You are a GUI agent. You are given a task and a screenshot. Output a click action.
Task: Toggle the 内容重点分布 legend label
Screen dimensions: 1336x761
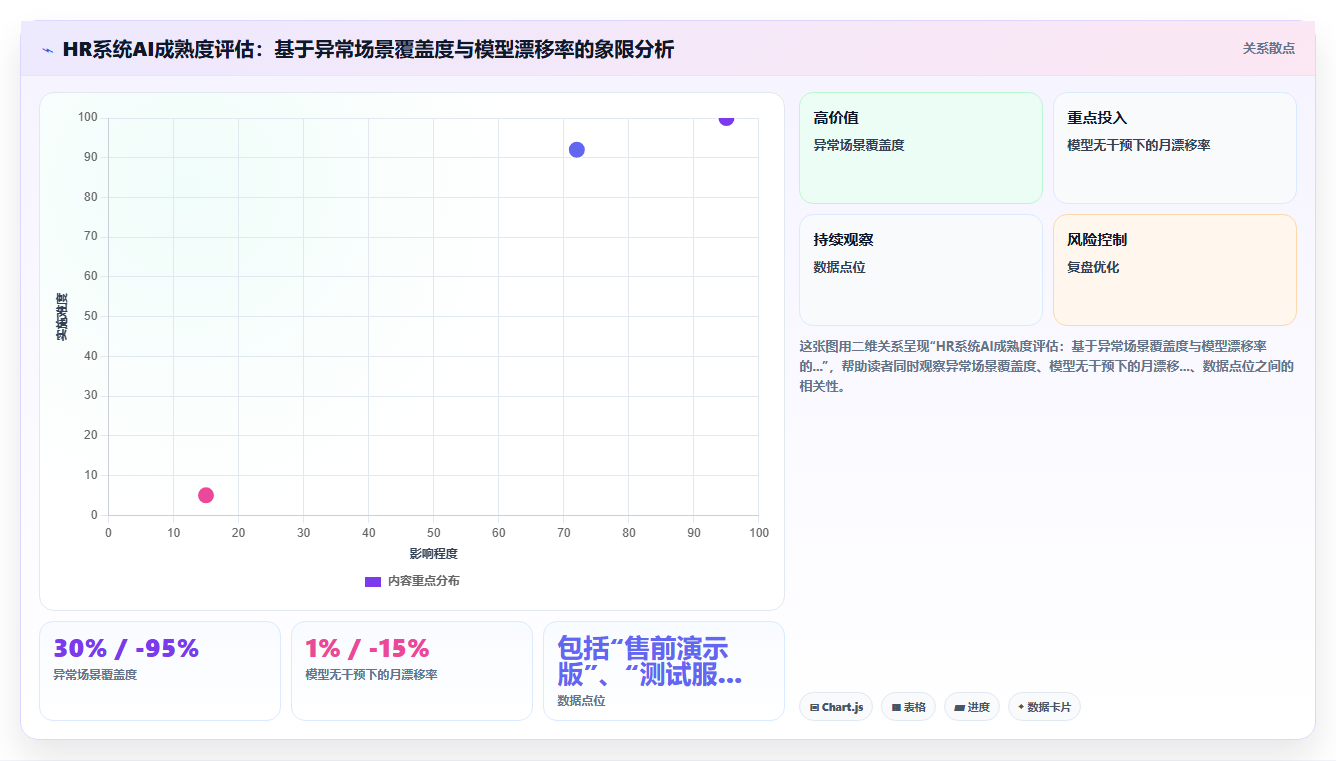click(x=424, y=581)
